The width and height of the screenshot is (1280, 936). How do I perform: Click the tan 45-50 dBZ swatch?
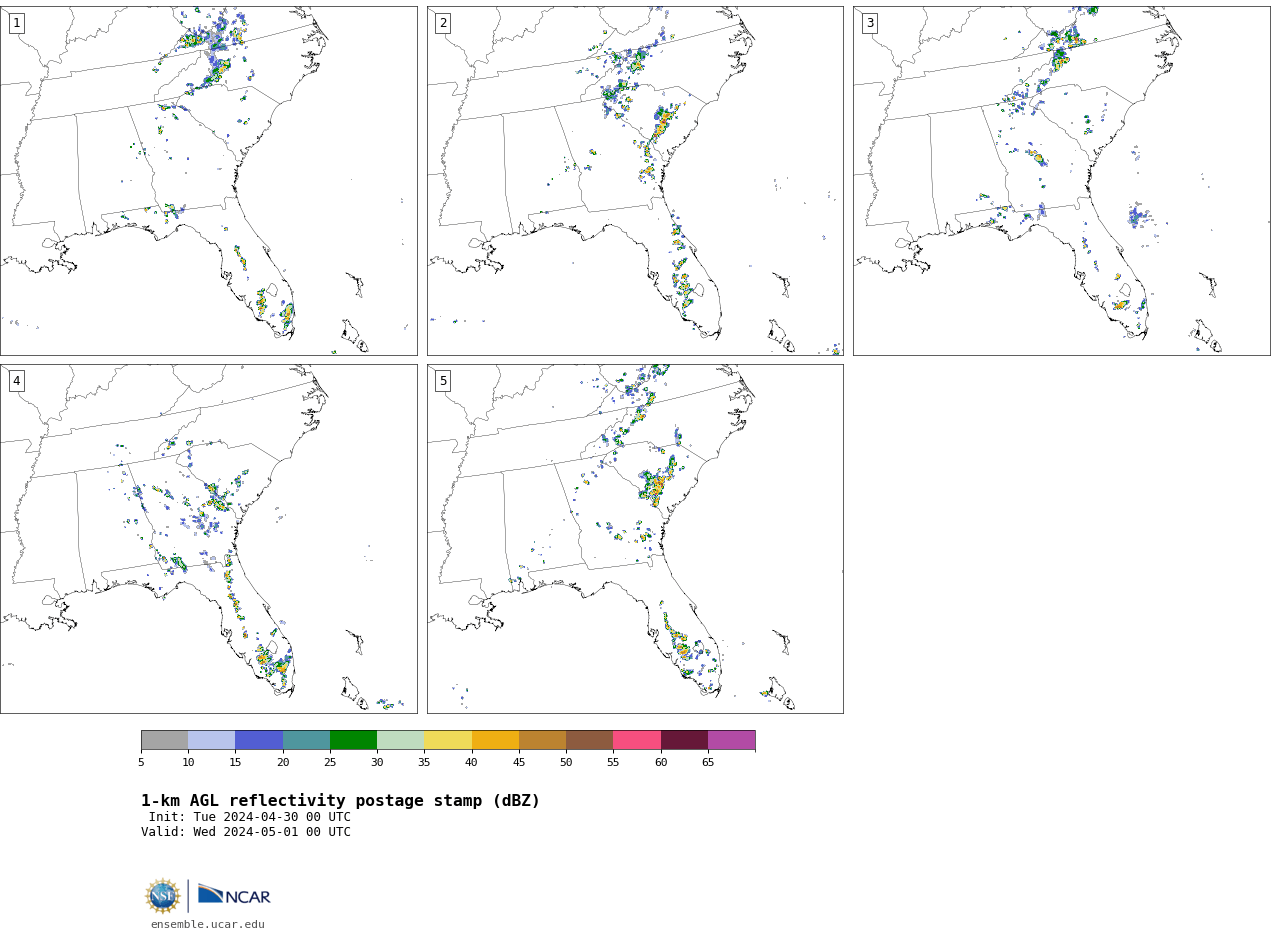click(542, 740)
